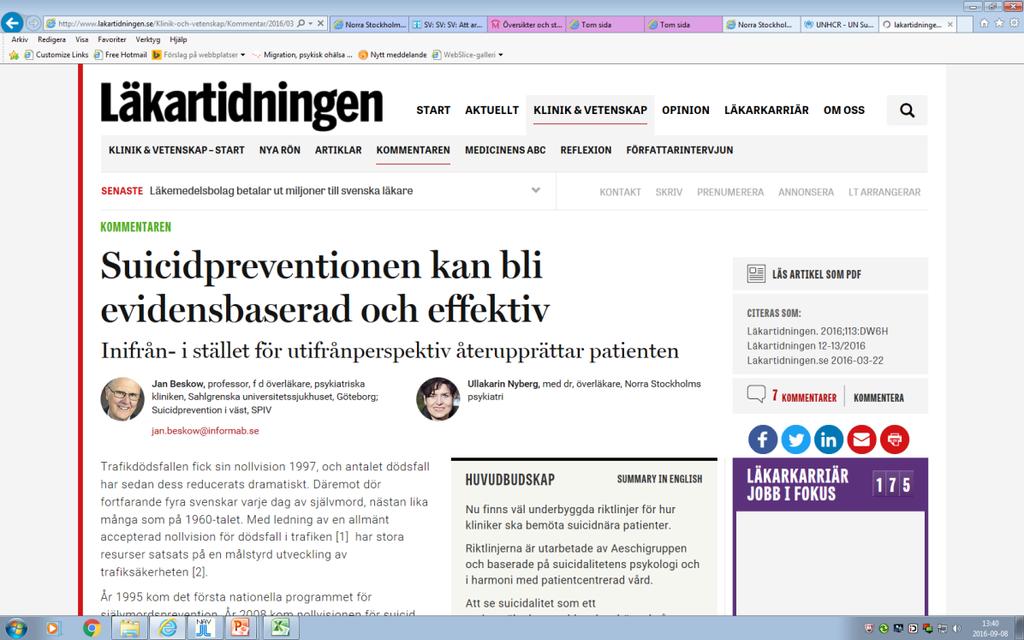Expand the Senaste news ticker chevron
The width and height of the screenshot is (1024, 640).
click(x=536, y=191)
